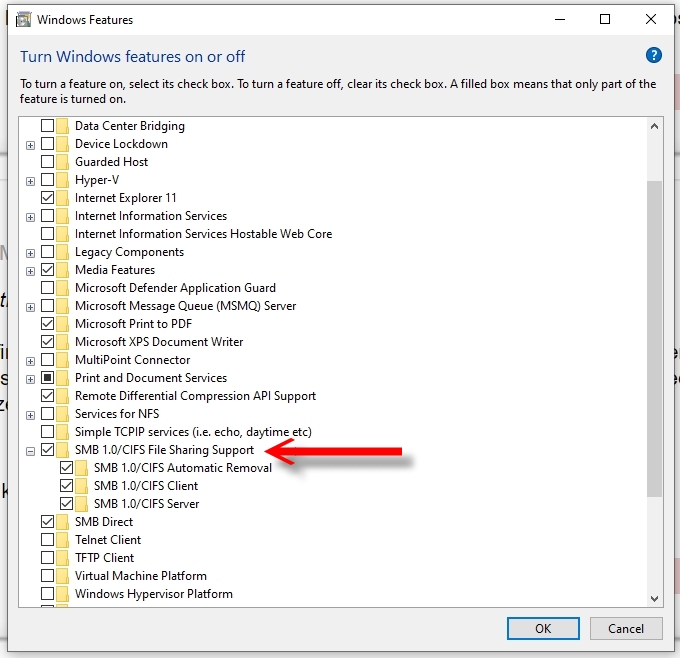
Task: Enable Microsoft Message Queue (MSMQ) Server checkbox
Action: tap(47, 306)
